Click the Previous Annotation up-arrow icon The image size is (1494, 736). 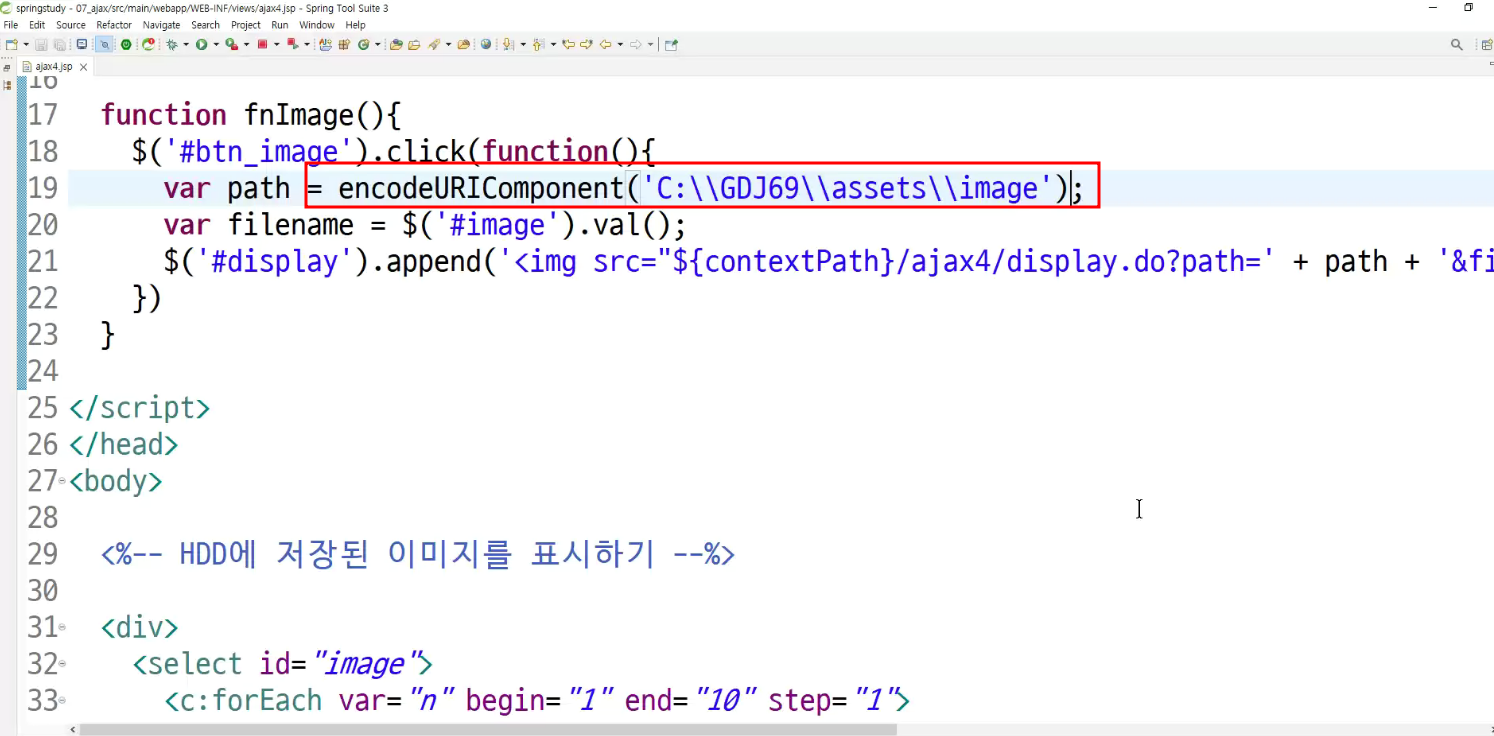pyautogui.click(x=538, y=44)
